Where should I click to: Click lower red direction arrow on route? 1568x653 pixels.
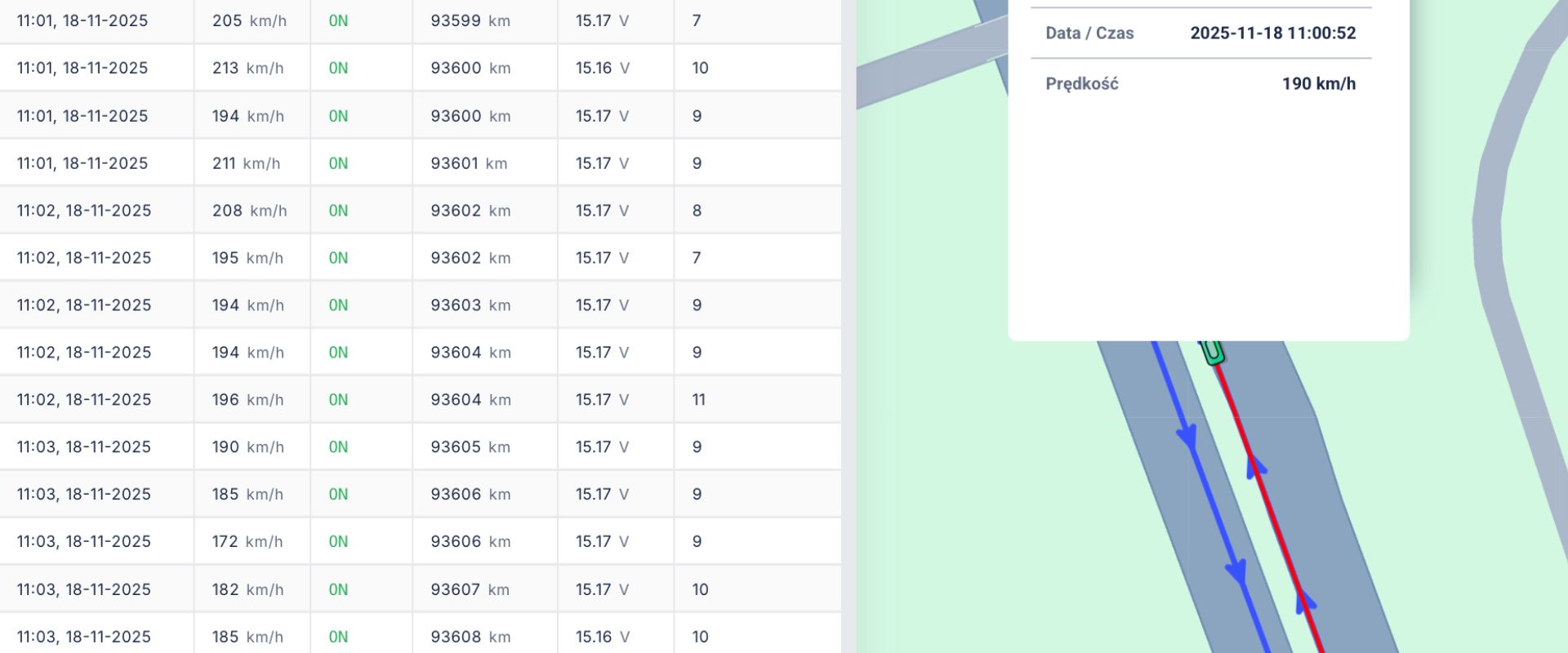[x=1304, y=602]
